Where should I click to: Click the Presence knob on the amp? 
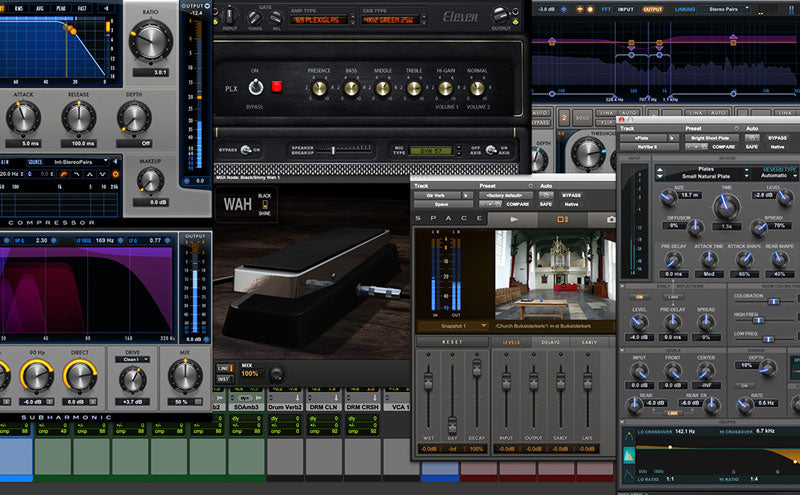[319, 89]
